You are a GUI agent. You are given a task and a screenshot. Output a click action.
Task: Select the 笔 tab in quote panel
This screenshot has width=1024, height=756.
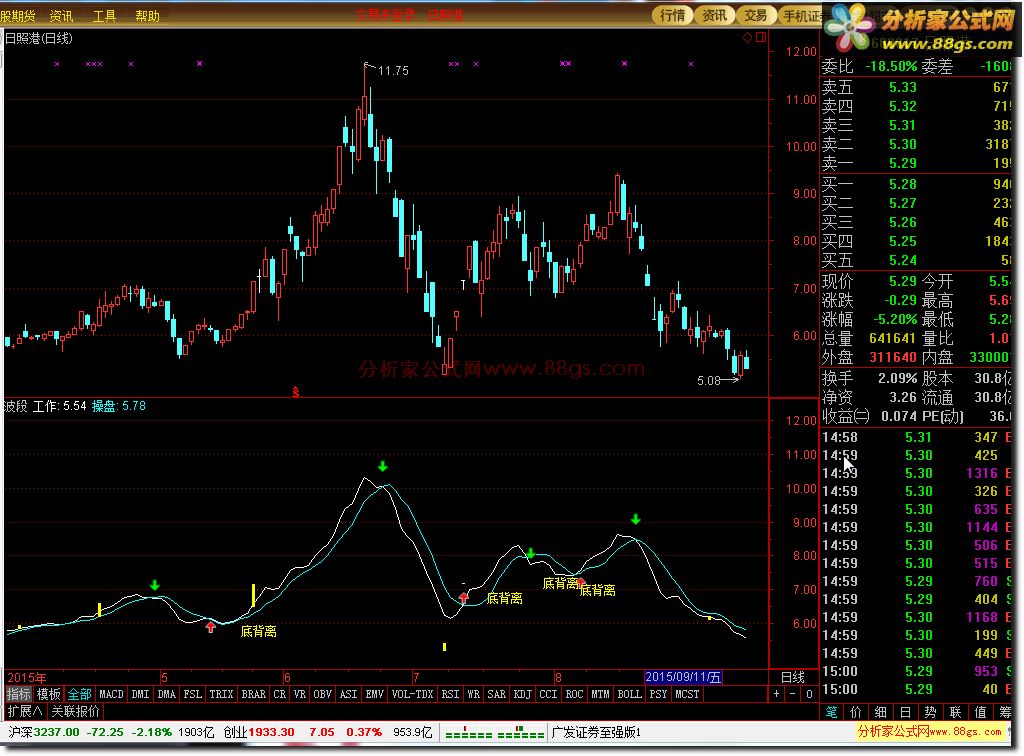[x=831, y=712]
